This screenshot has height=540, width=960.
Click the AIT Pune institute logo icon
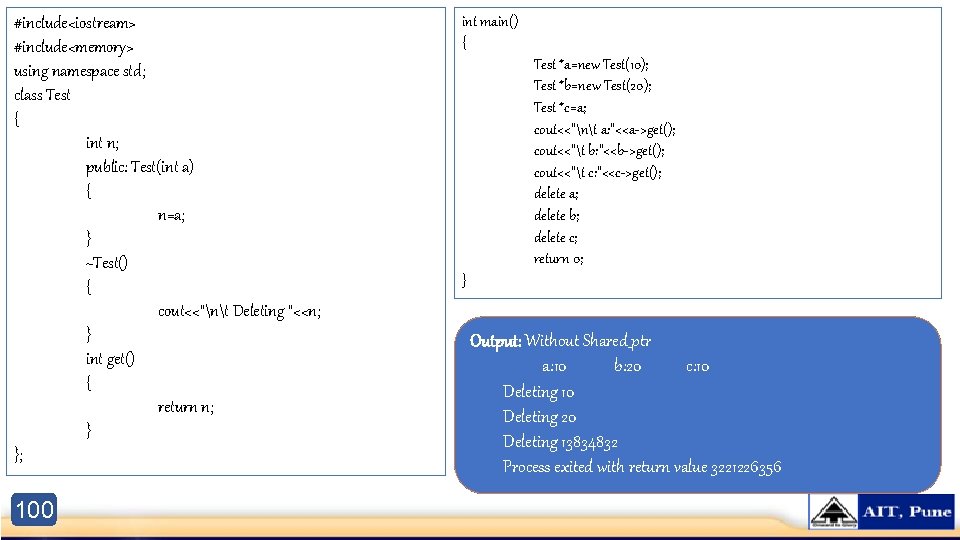tap(833, 512)
